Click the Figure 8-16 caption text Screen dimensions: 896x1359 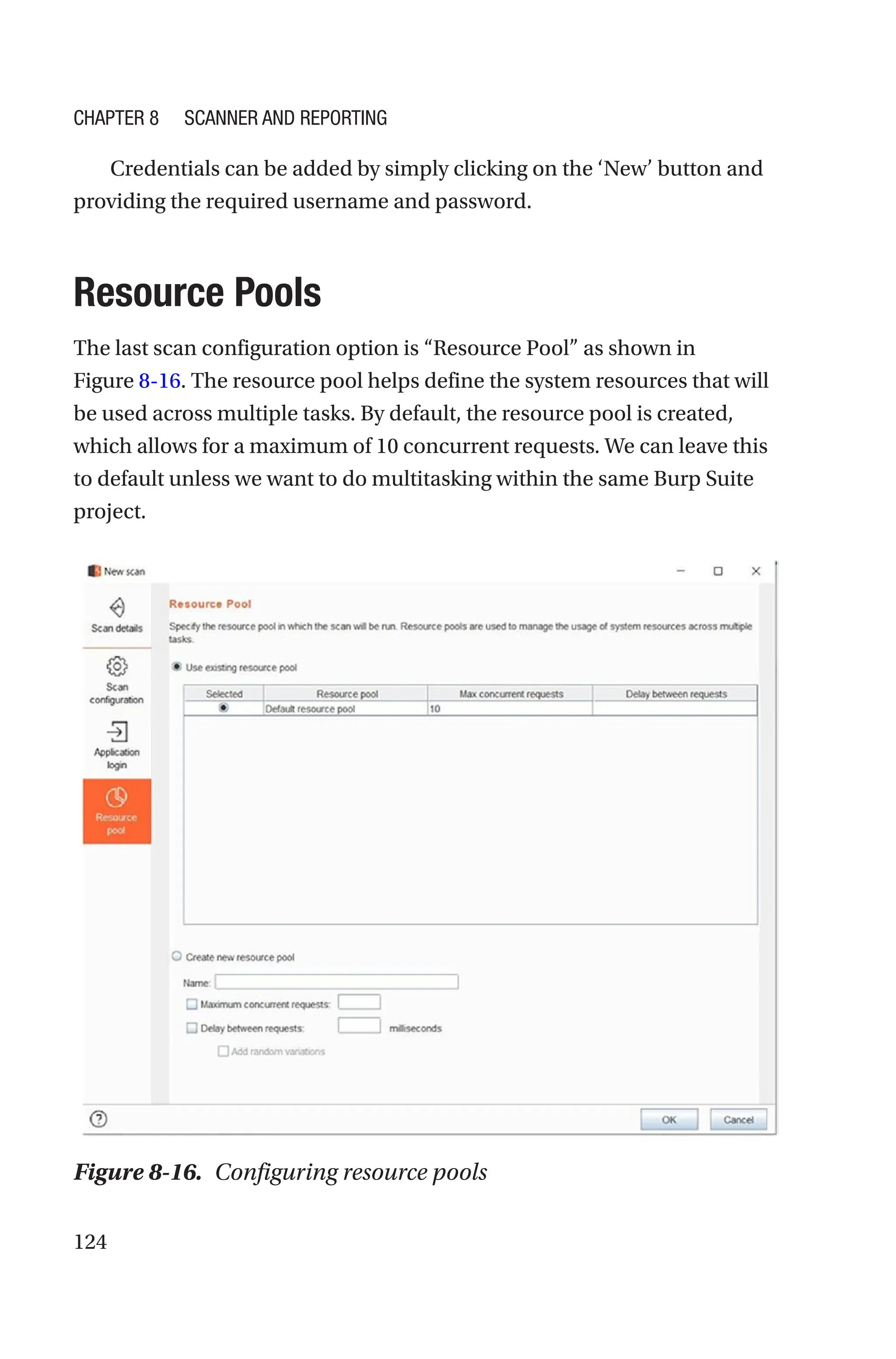coord(280,1173)
